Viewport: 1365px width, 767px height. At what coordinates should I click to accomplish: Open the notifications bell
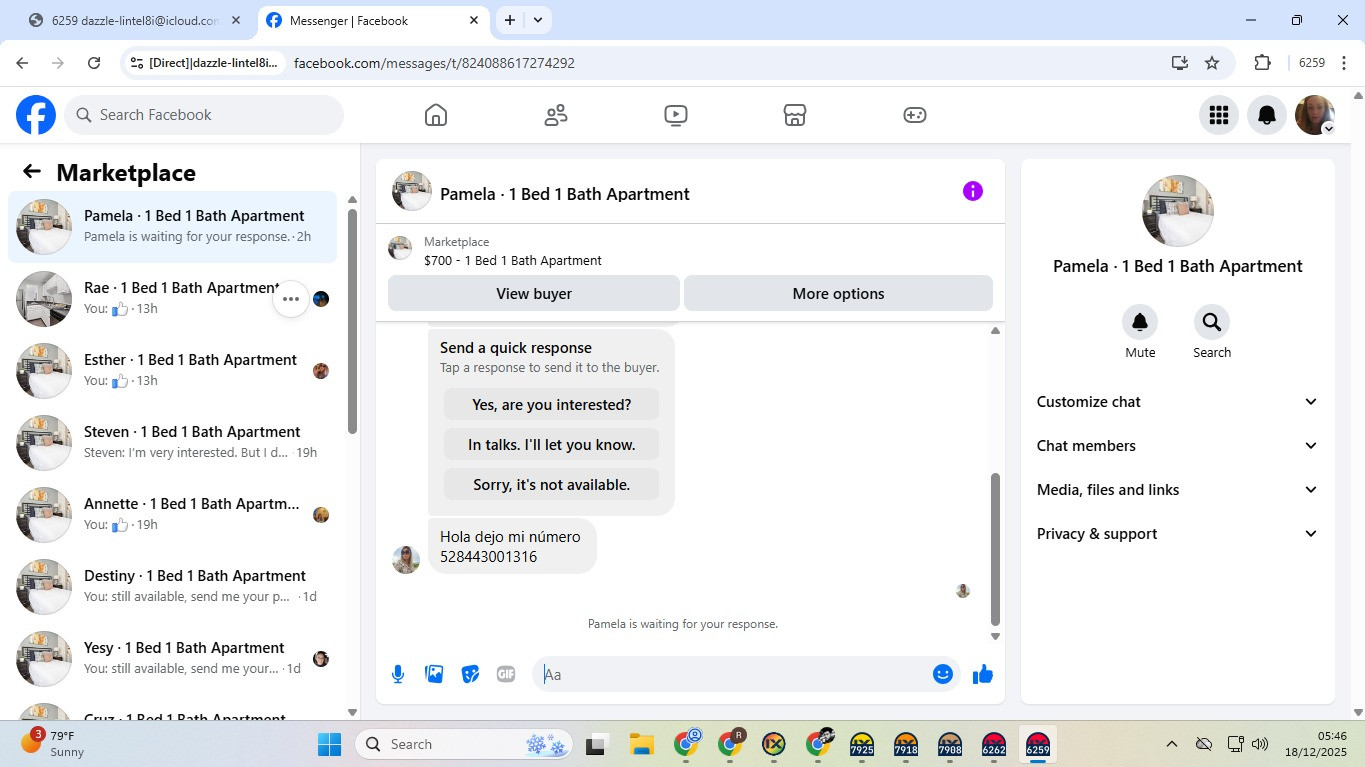[x=1267, y=115]
